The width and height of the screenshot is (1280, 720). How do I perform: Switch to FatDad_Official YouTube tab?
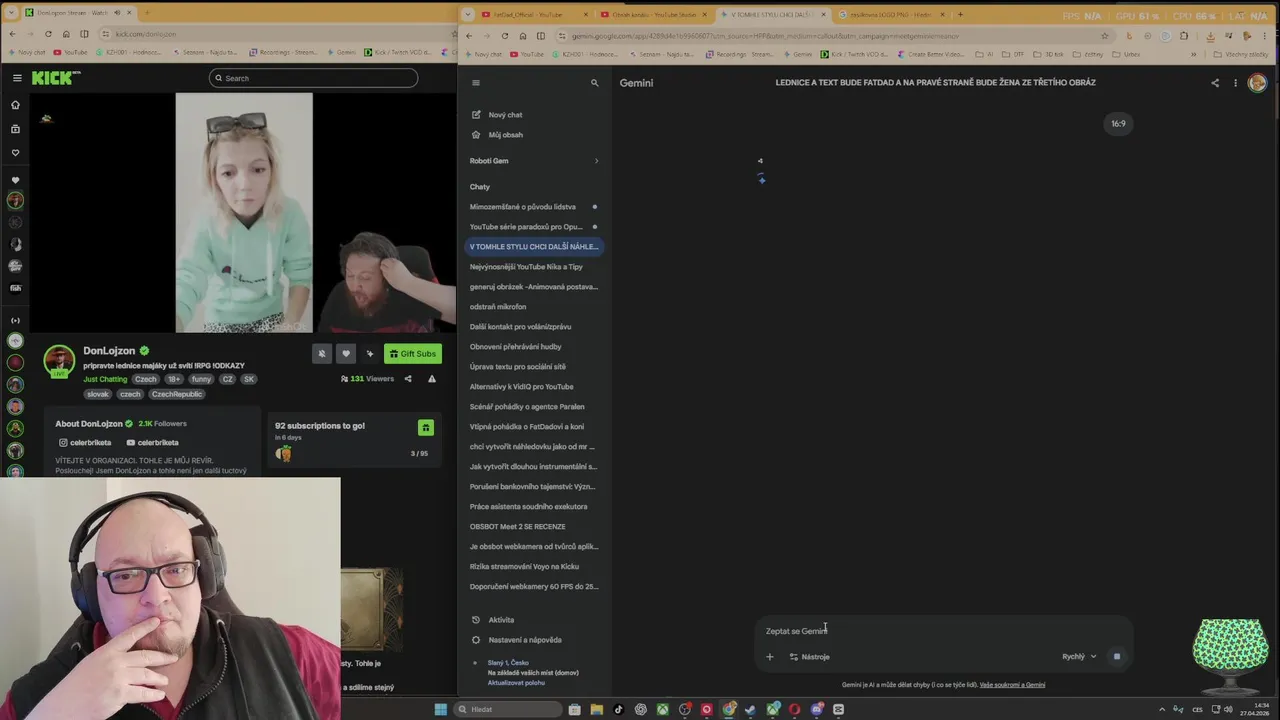(527, 14)
